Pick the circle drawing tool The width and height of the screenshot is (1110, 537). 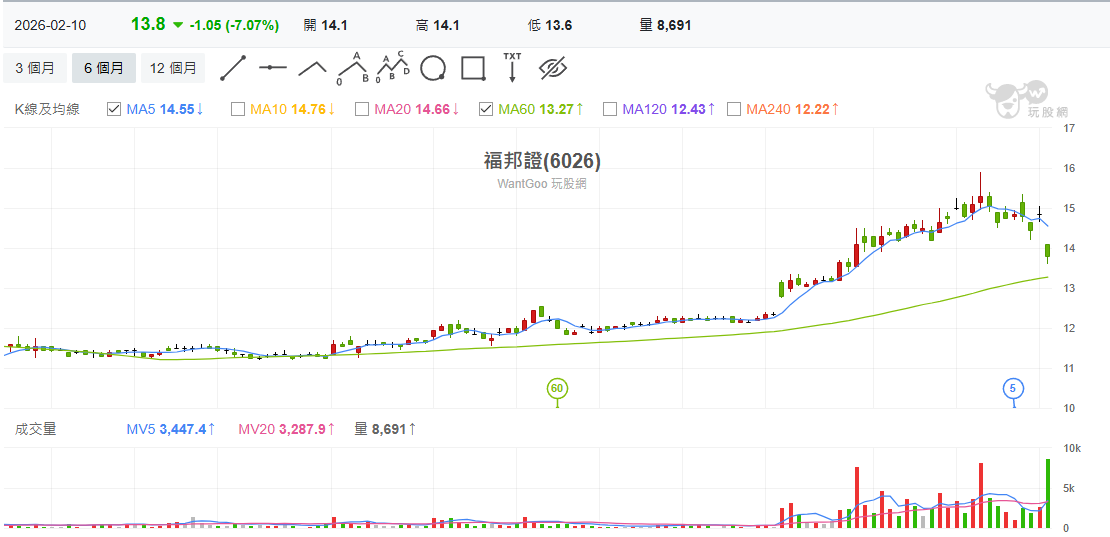click(432, 68)
